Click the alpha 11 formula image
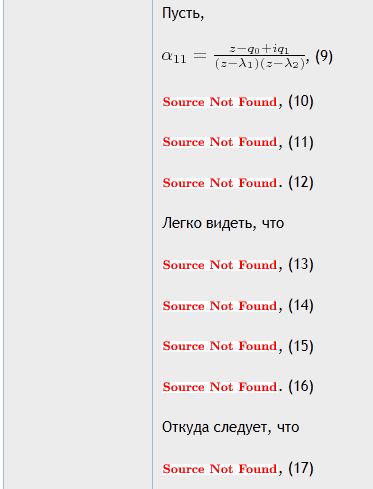Image resolution: width=373 pixels, height=489 pixels. (234, 56)
